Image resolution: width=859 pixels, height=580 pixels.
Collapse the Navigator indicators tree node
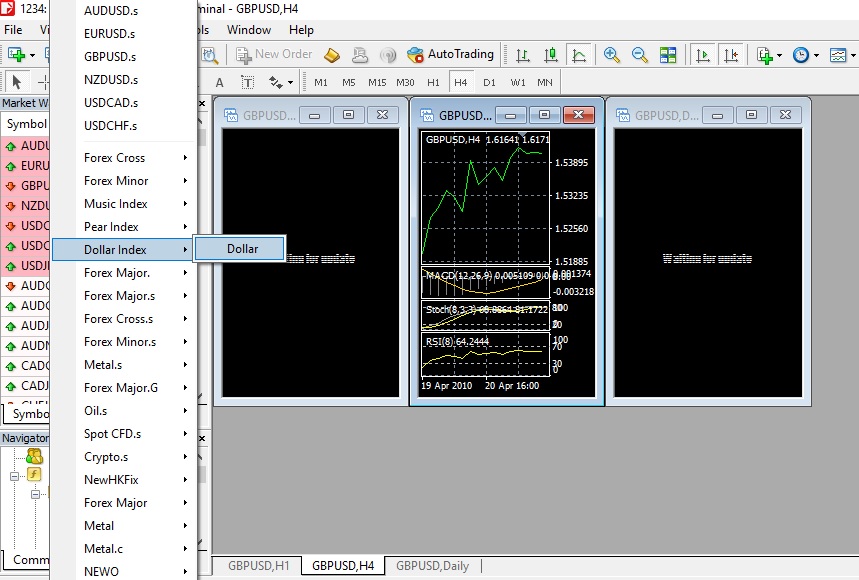tap(15, 476)
